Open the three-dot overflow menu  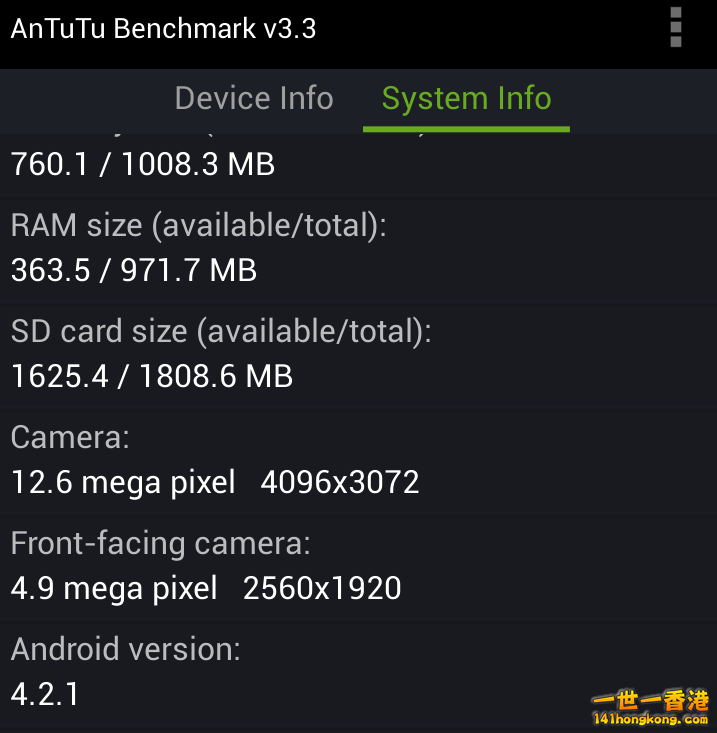(675, 27)
